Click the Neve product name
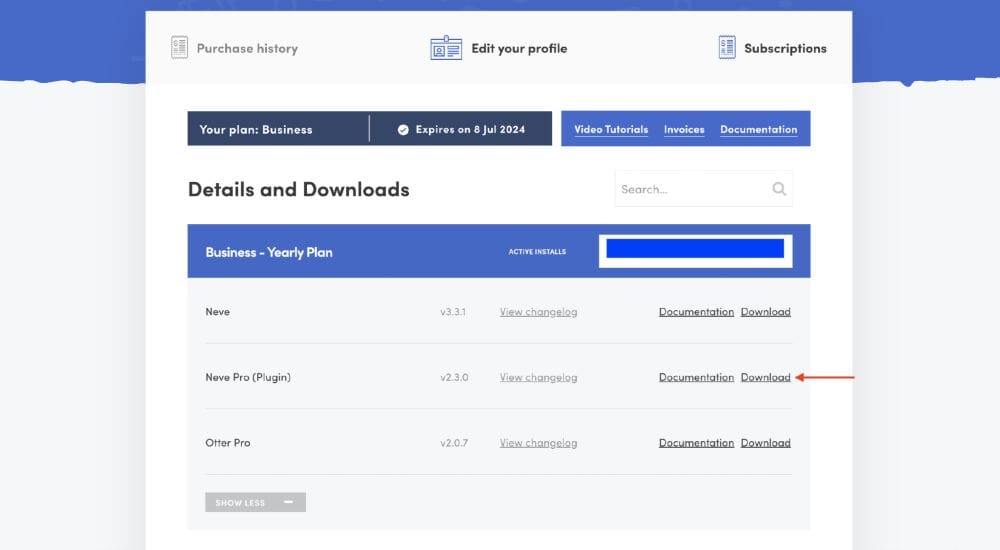Viewport: 1000px width, 550px height. [217, 312]
